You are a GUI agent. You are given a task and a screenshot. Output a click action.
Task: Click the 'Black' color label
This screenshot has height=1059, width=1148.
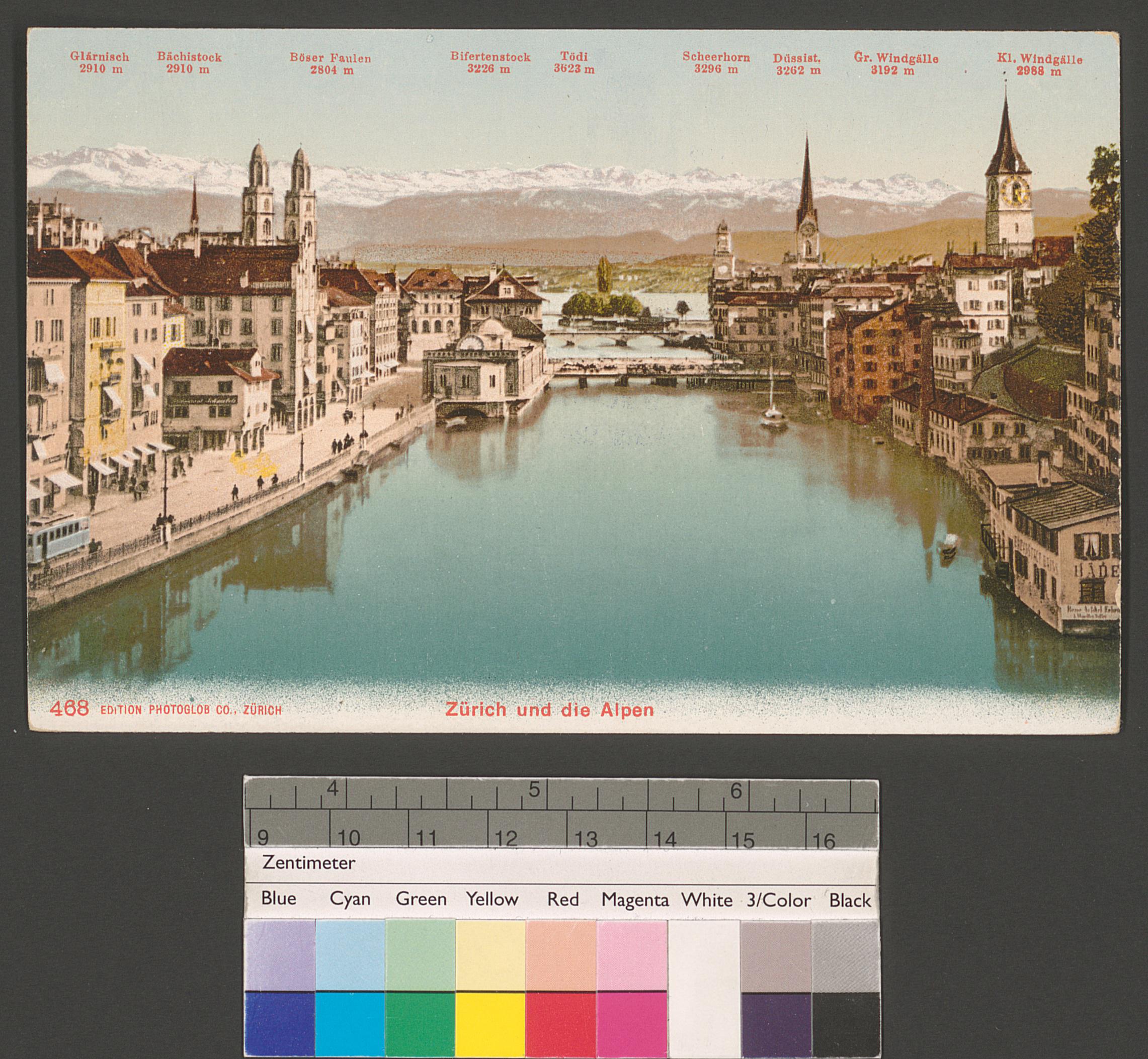click(850, 901)
